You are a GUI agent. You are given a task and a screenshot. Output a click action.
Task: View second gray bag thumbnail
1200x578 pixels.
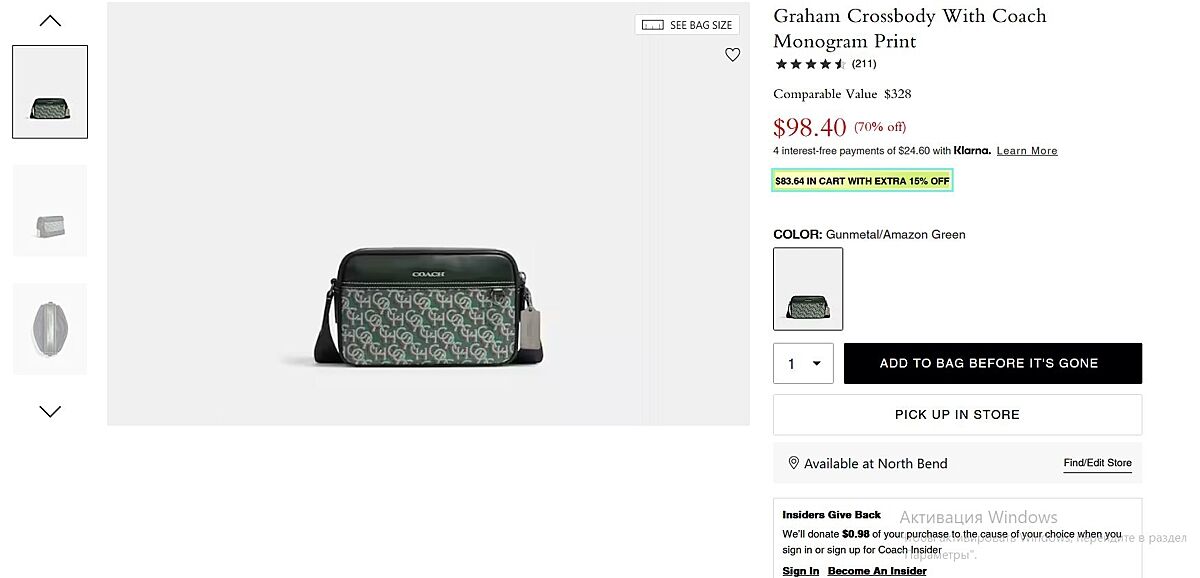[50, 211]
